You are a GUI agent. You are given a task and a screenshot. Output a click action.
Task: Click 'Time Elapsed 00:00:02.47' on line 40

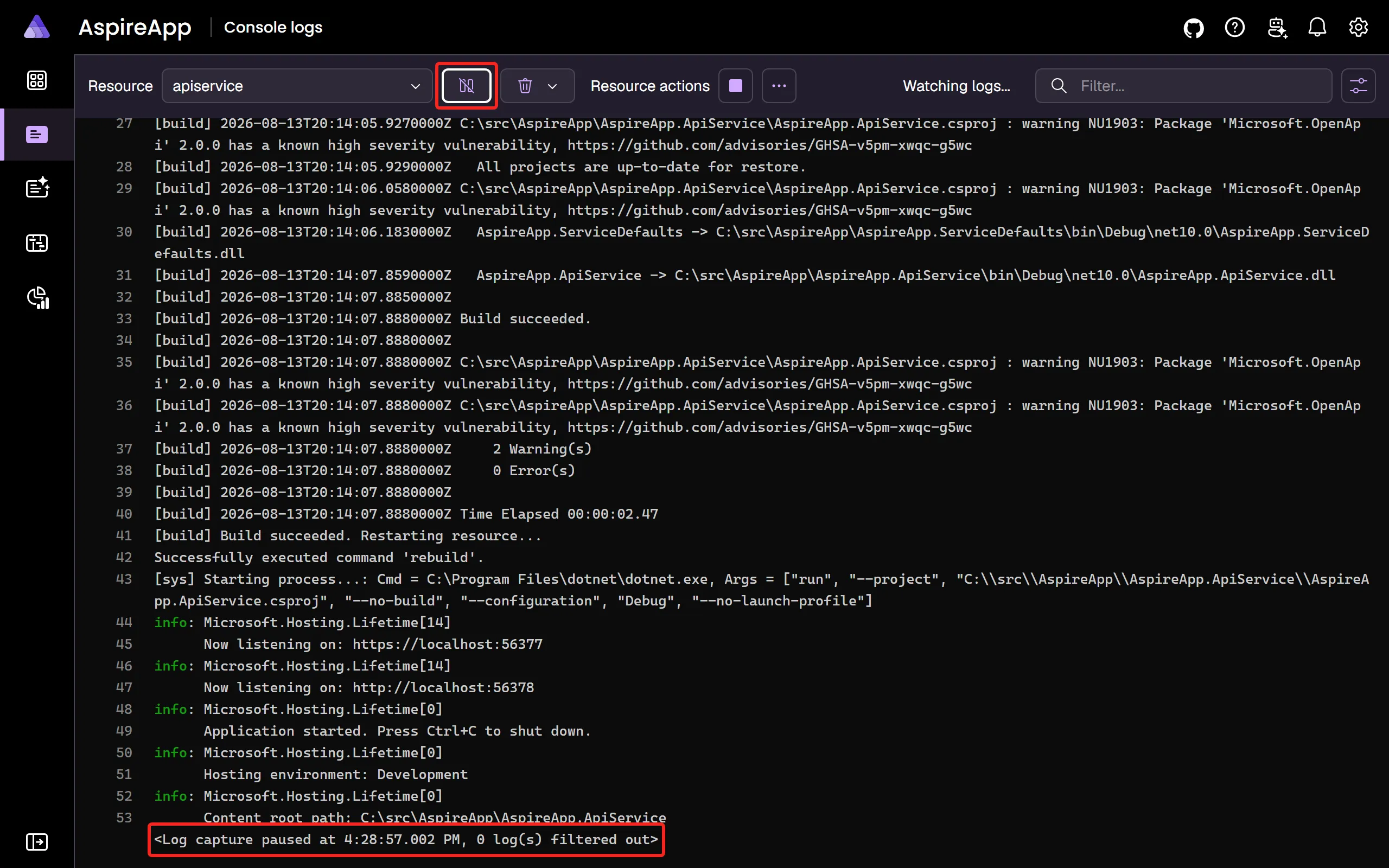559,514
